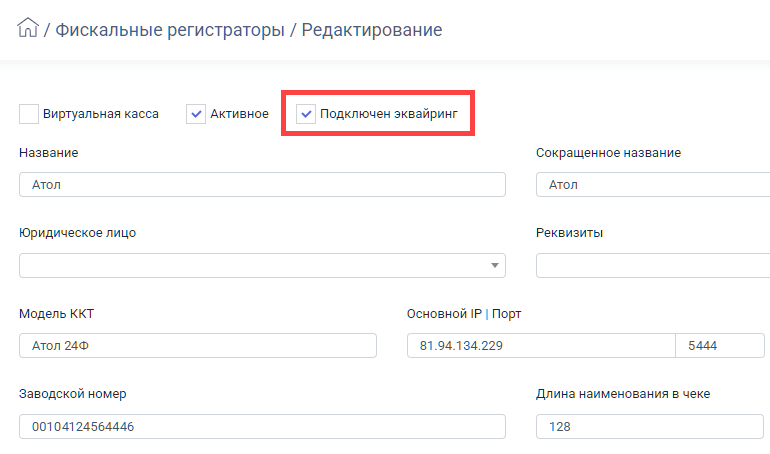Select the Модель ККТ field Атол 24Ф
The image size is (770, 454).
coord(198,346)
